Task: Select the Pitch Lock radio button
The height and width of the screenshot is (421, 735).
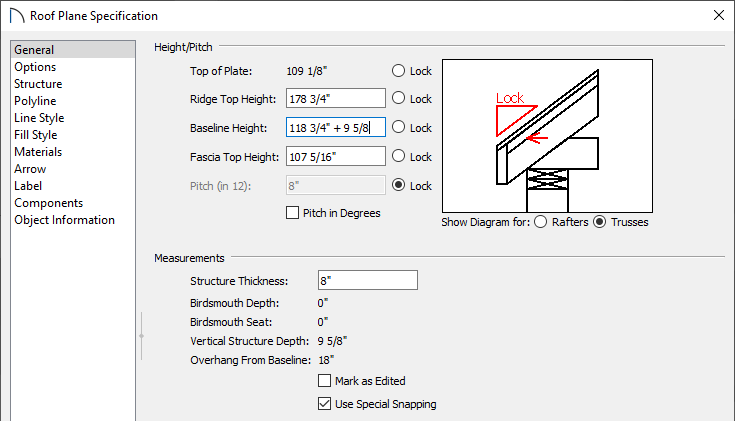Action: pos(398,185)
